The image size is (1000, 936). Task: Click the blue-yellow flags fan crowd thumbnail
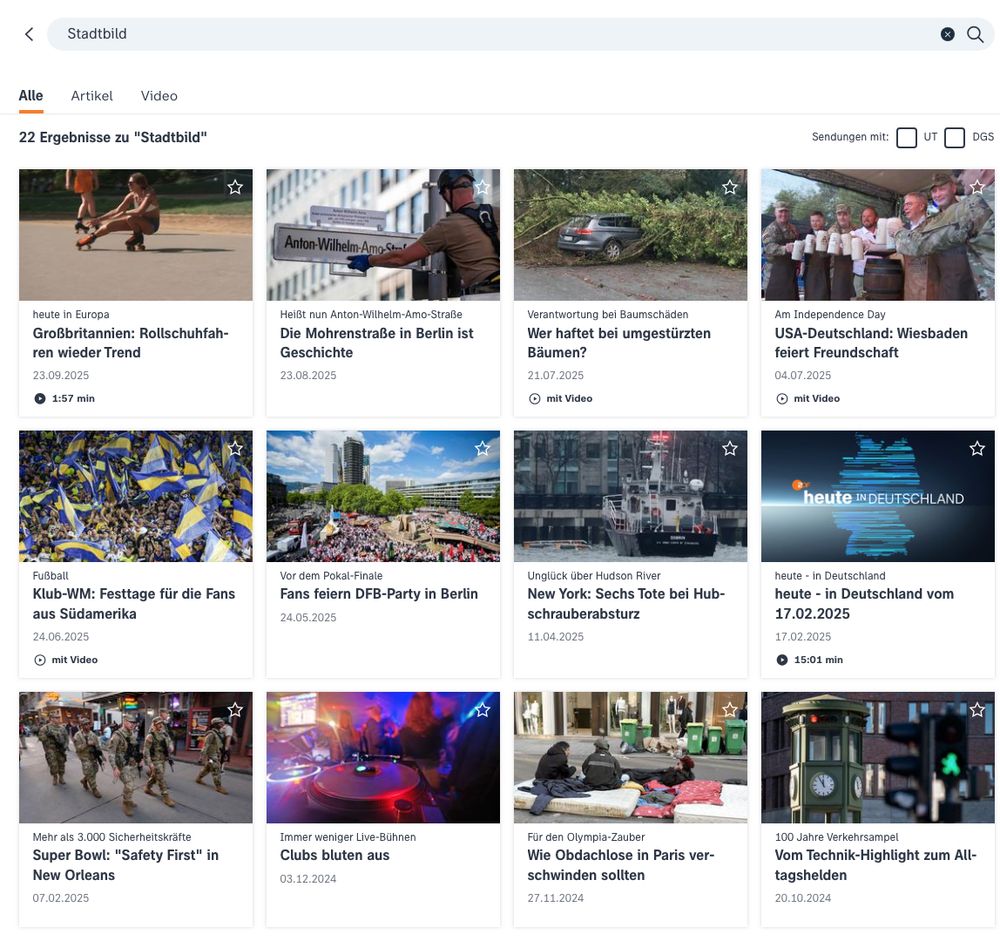pos(136,496)
